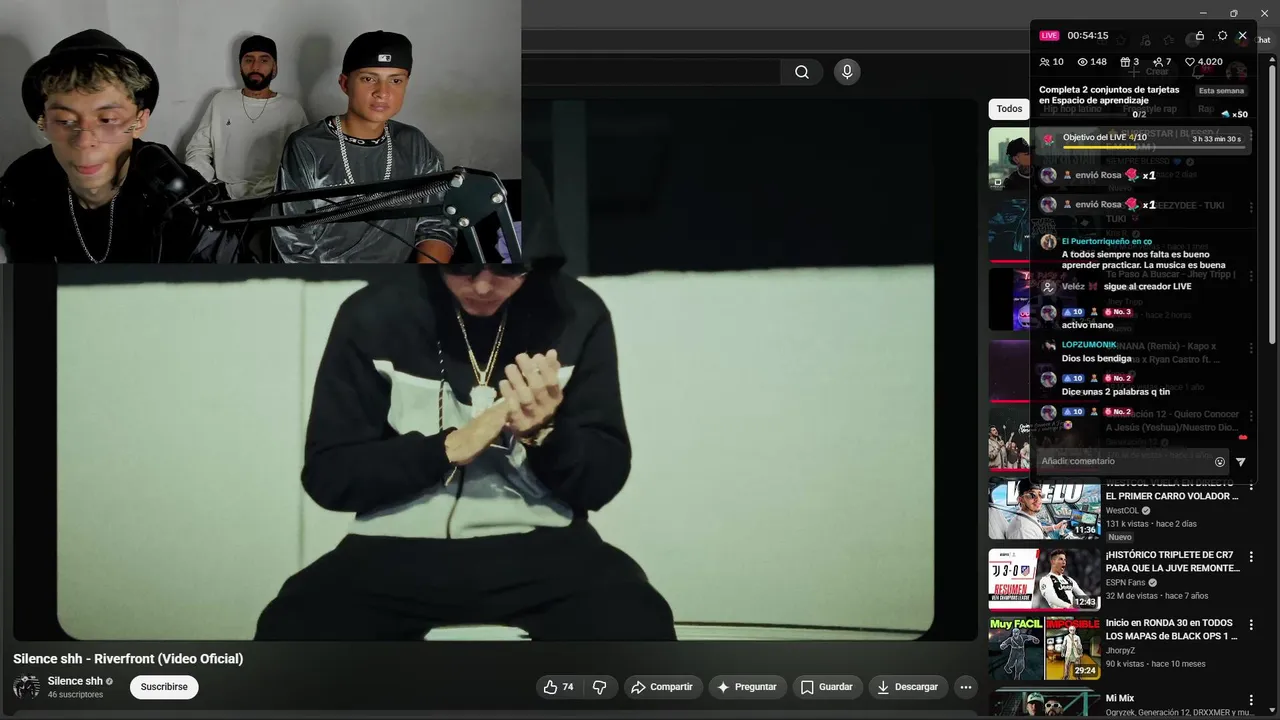The width and height of the screenshot is (1280, 720).
Task: Open the Mi Mix playlist title
Action: (1120, 698)
